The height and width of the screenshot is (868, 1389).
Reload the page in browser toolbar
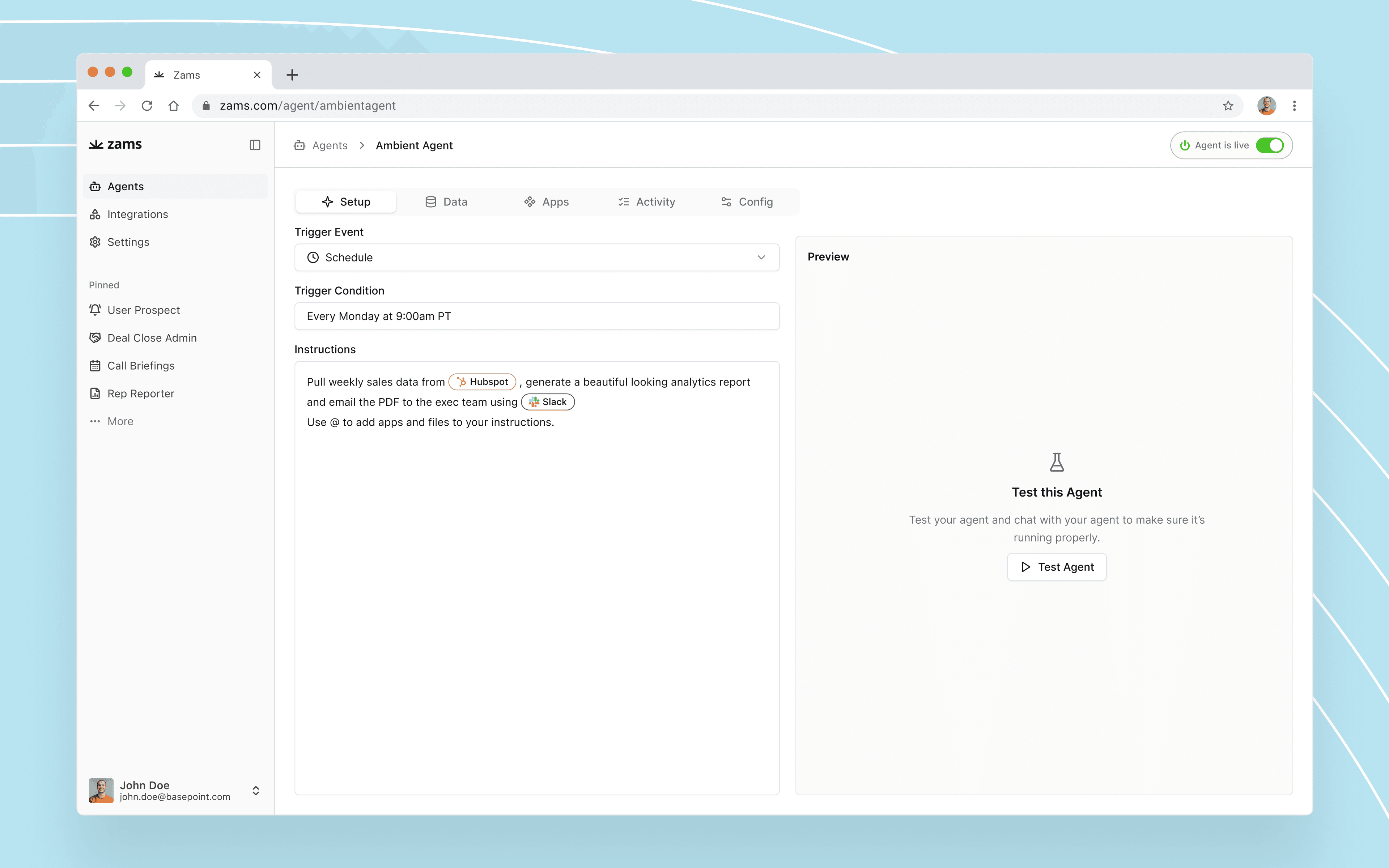point(147,106)
